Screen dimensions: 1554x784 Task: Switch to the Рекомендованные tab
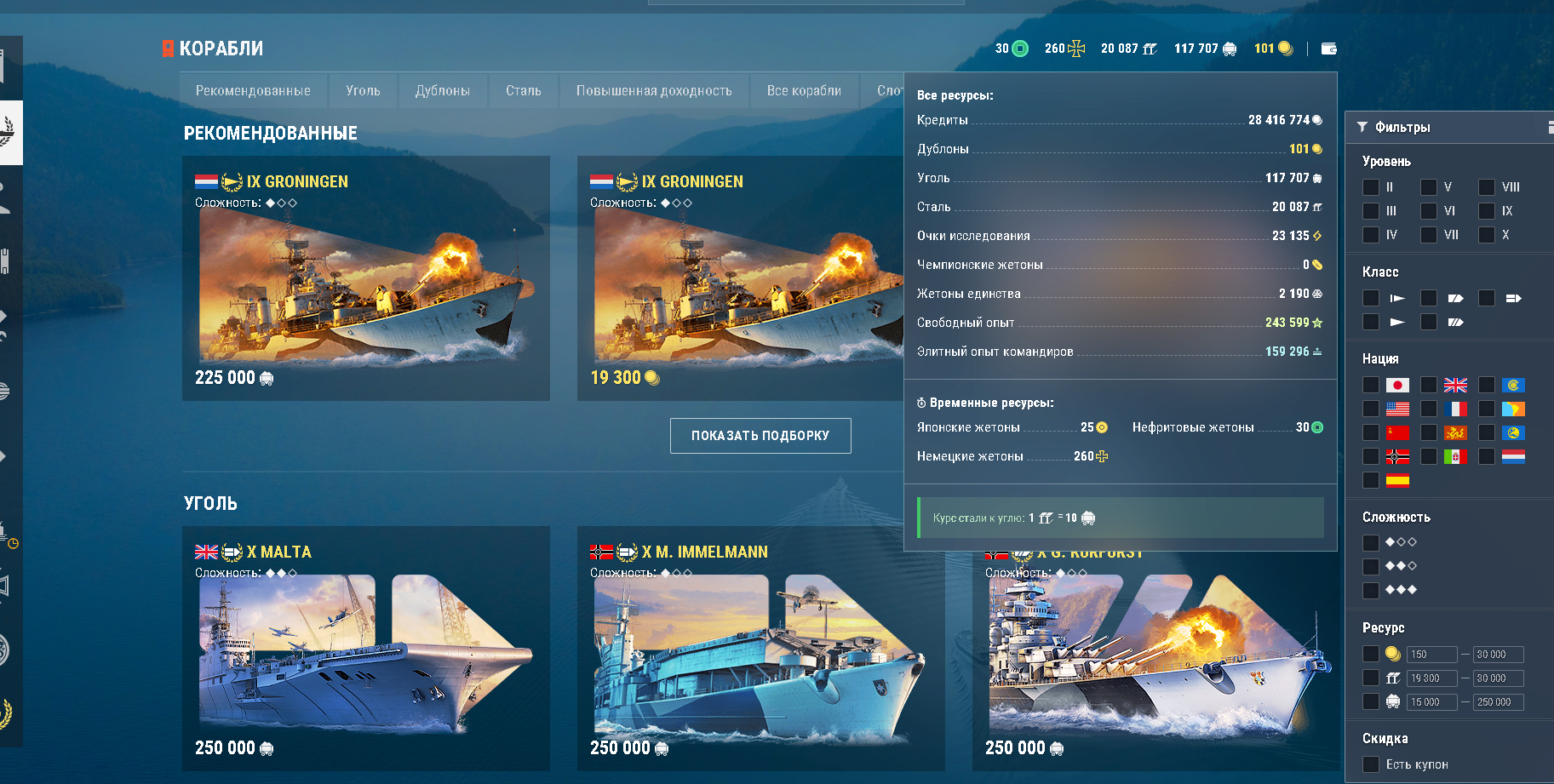pos(253,90)
